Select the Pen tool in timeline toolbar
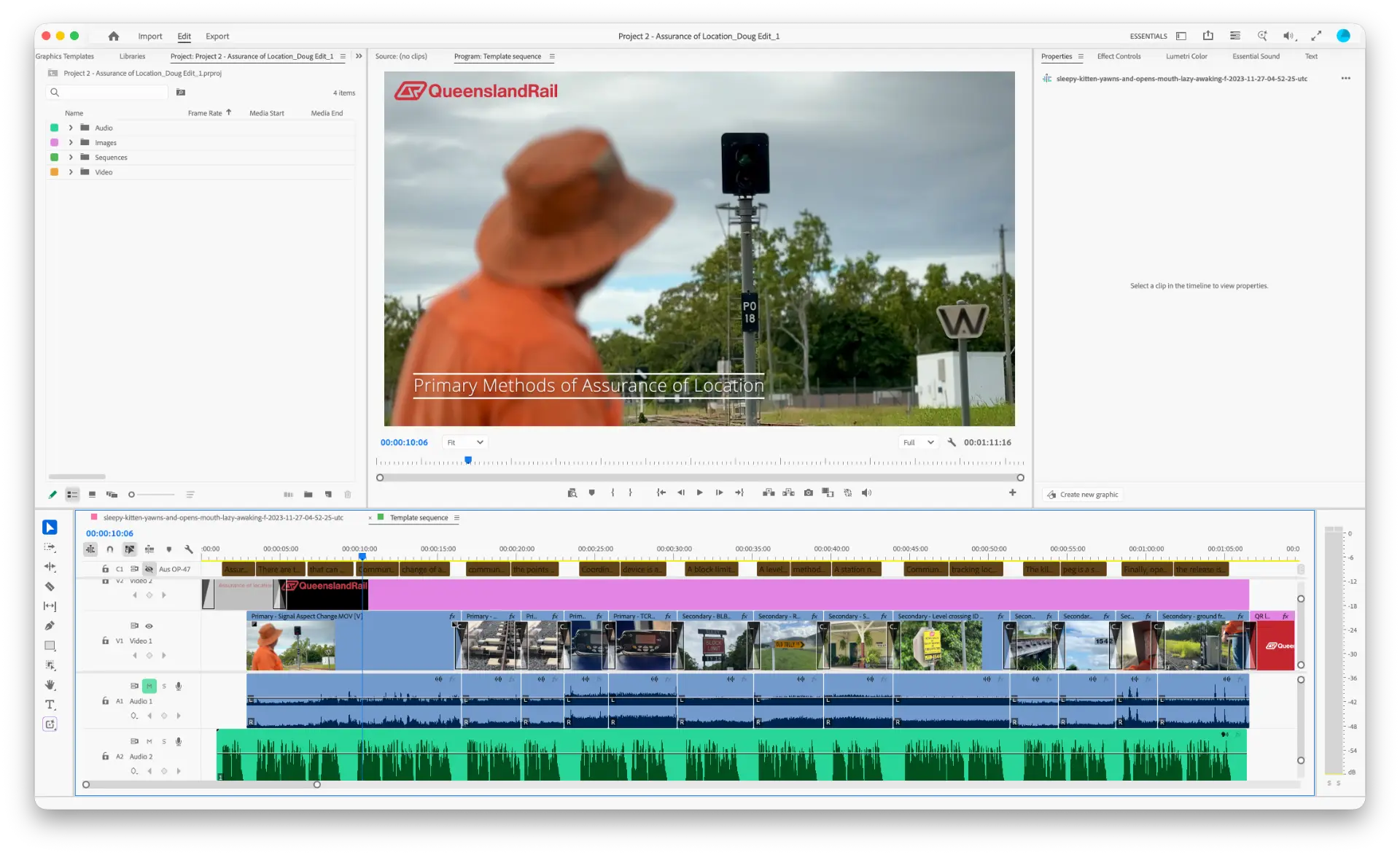The width and height of the screenshot is (1400, 855). point(50,626)
